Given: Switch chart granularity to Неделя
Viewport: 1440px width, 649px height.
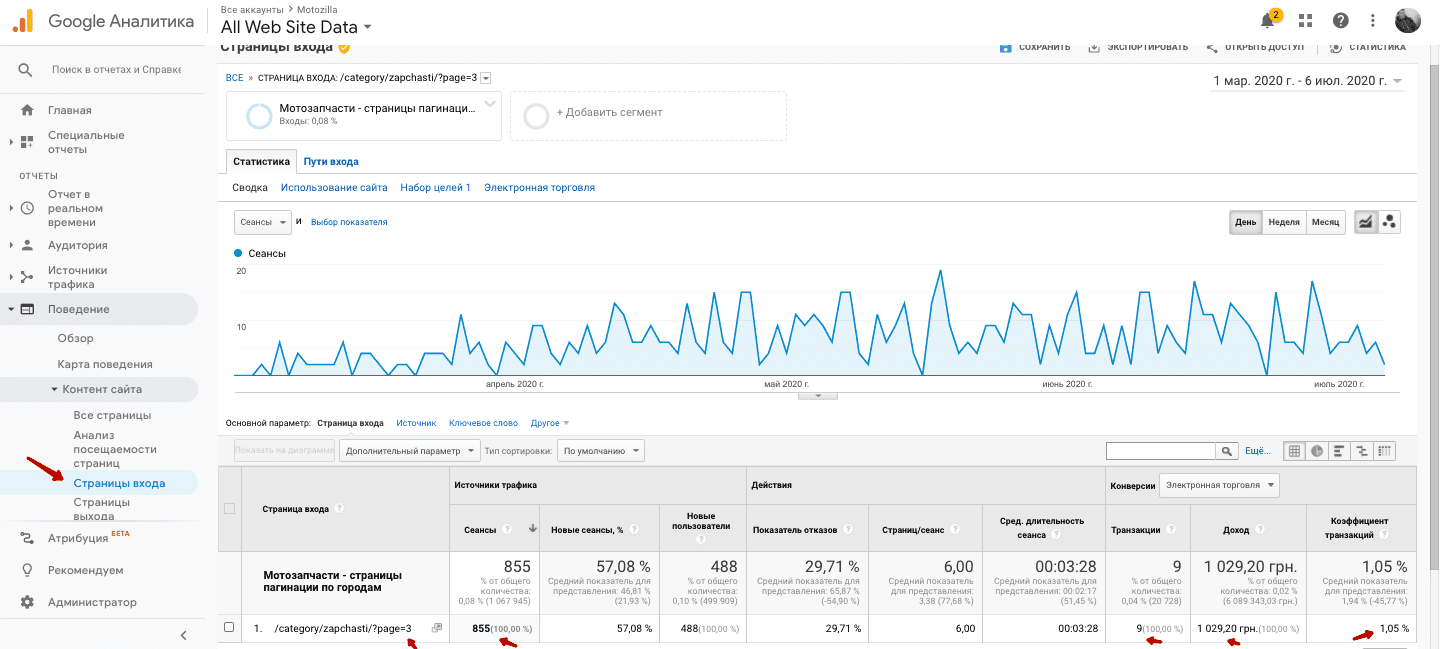Looking at the screenshot, I should (x=1283, y=222).
